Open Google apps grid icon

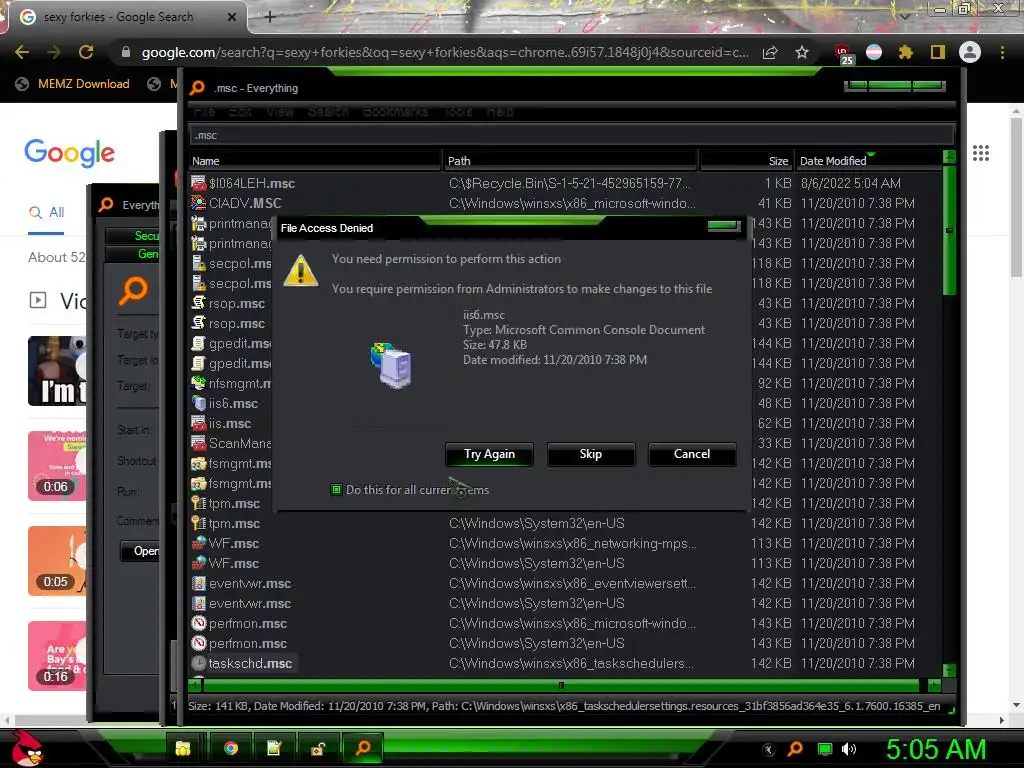[980, 153]
